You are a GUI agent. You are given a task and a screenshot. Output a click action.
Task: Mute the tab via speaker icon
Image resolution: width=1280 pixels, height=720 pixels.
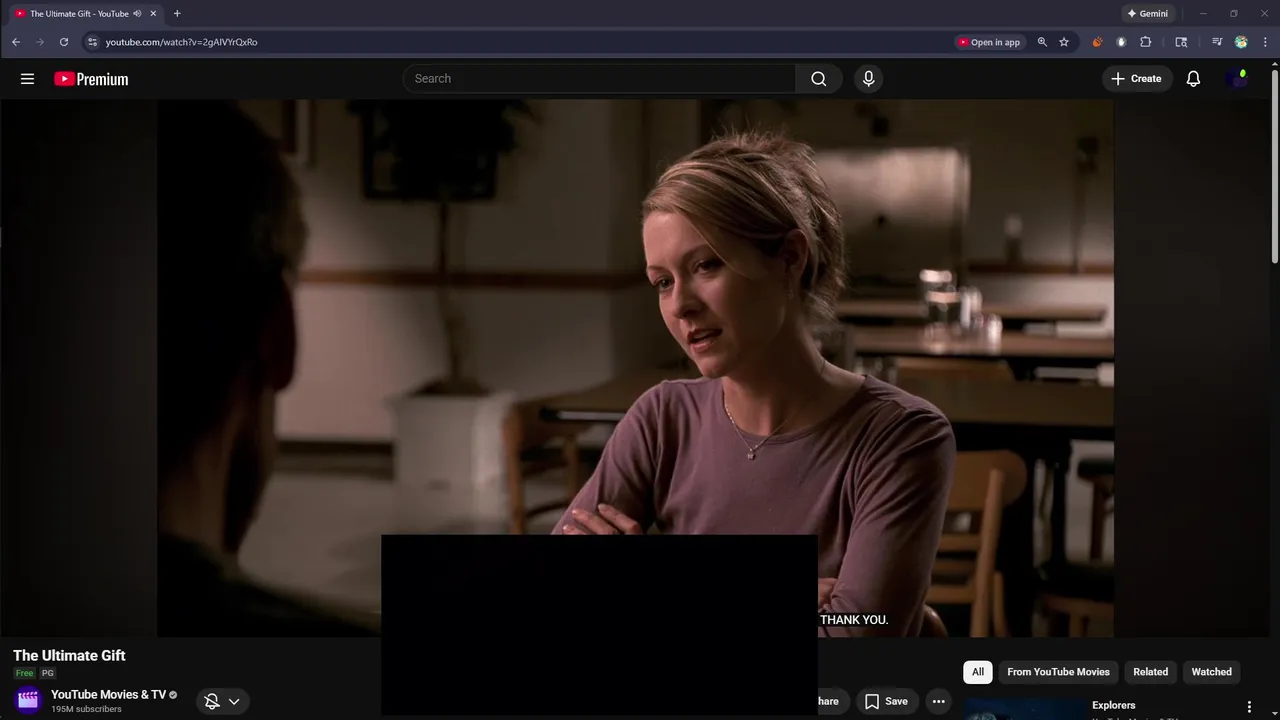tap(137, 14)
